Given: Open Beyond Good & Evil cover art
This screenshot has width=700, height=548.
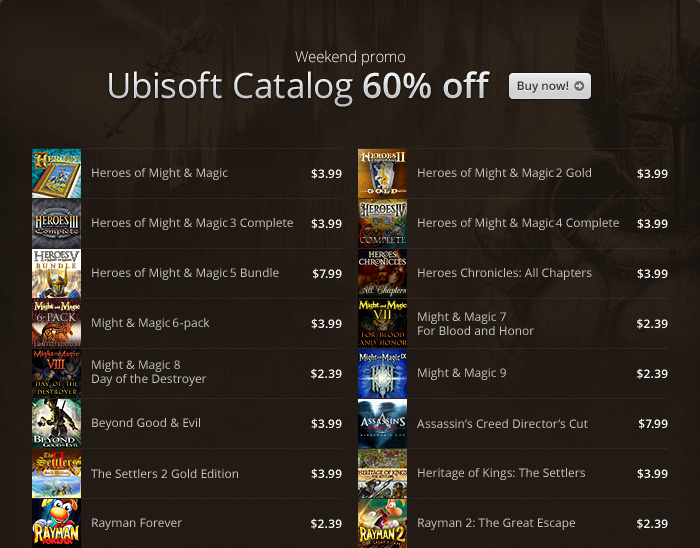Looking at the screenshot, I should [56, 424].
